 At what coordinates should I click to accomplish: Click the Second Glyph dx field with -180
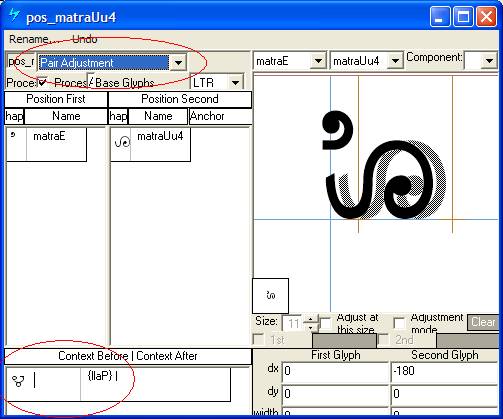tap(445, 371)
